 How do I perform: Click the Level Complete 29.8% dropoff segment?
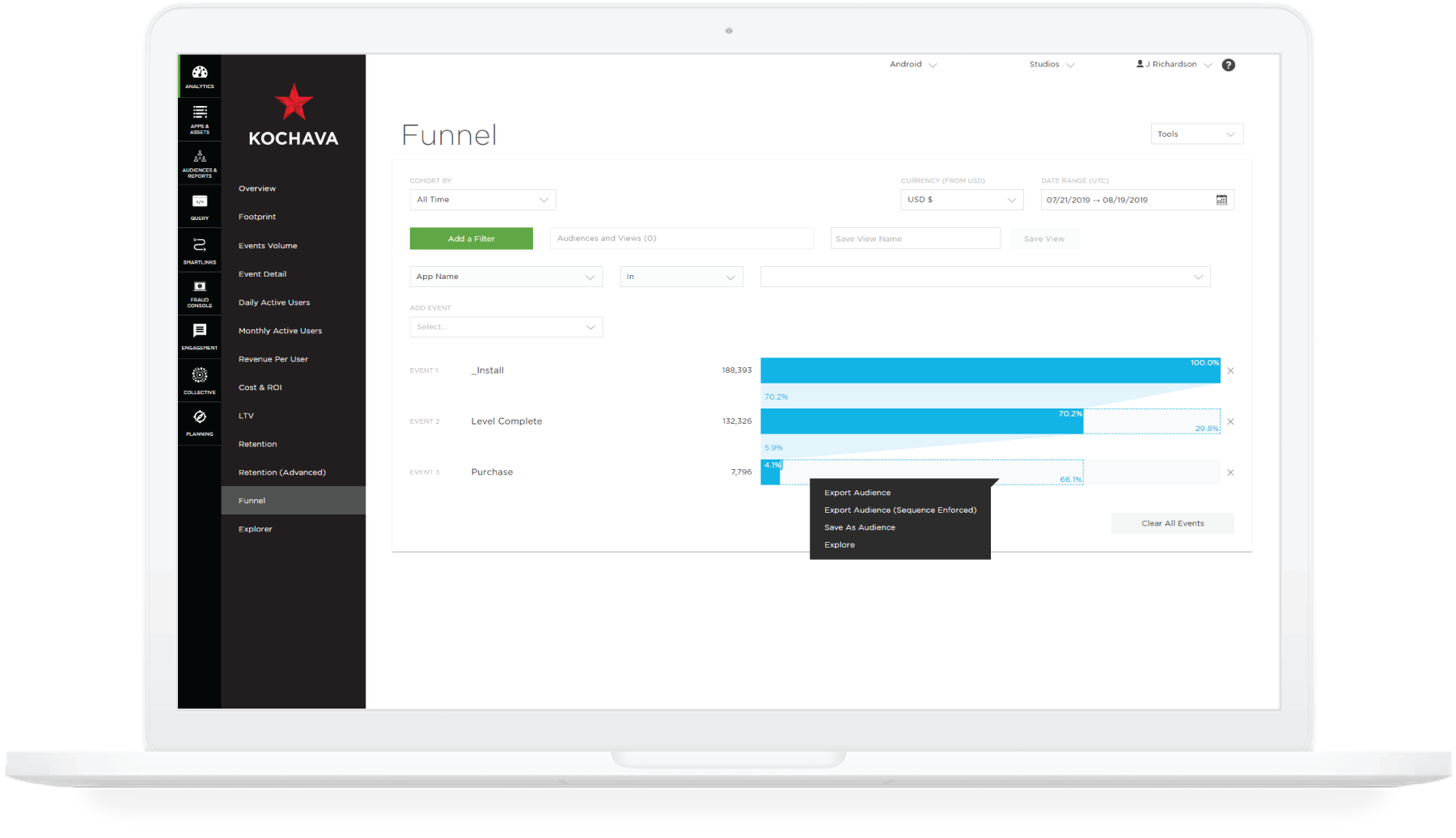pyautogui.click(x=1152, y=421)
